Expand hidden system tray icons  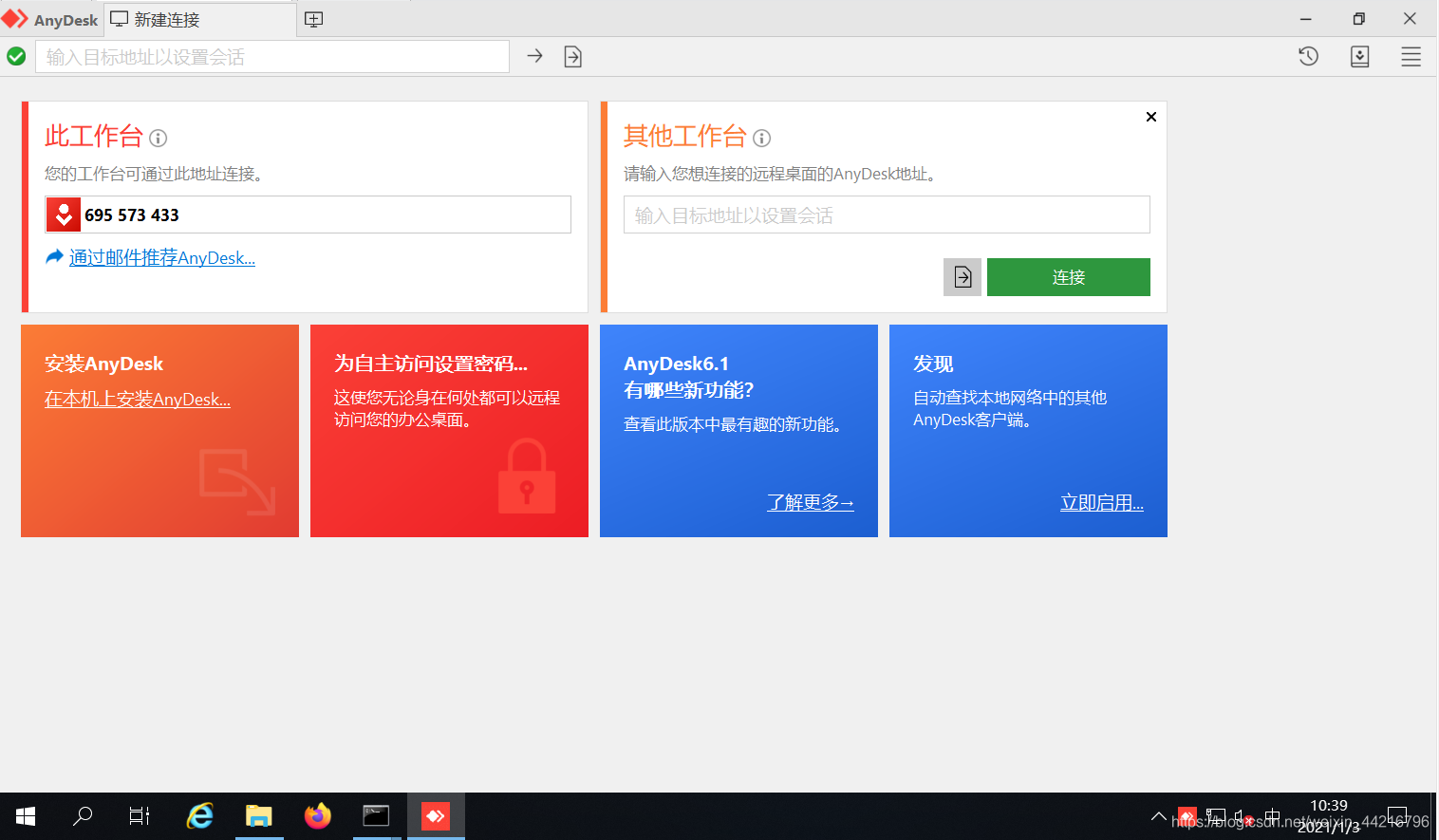(x=1159, y=816)
